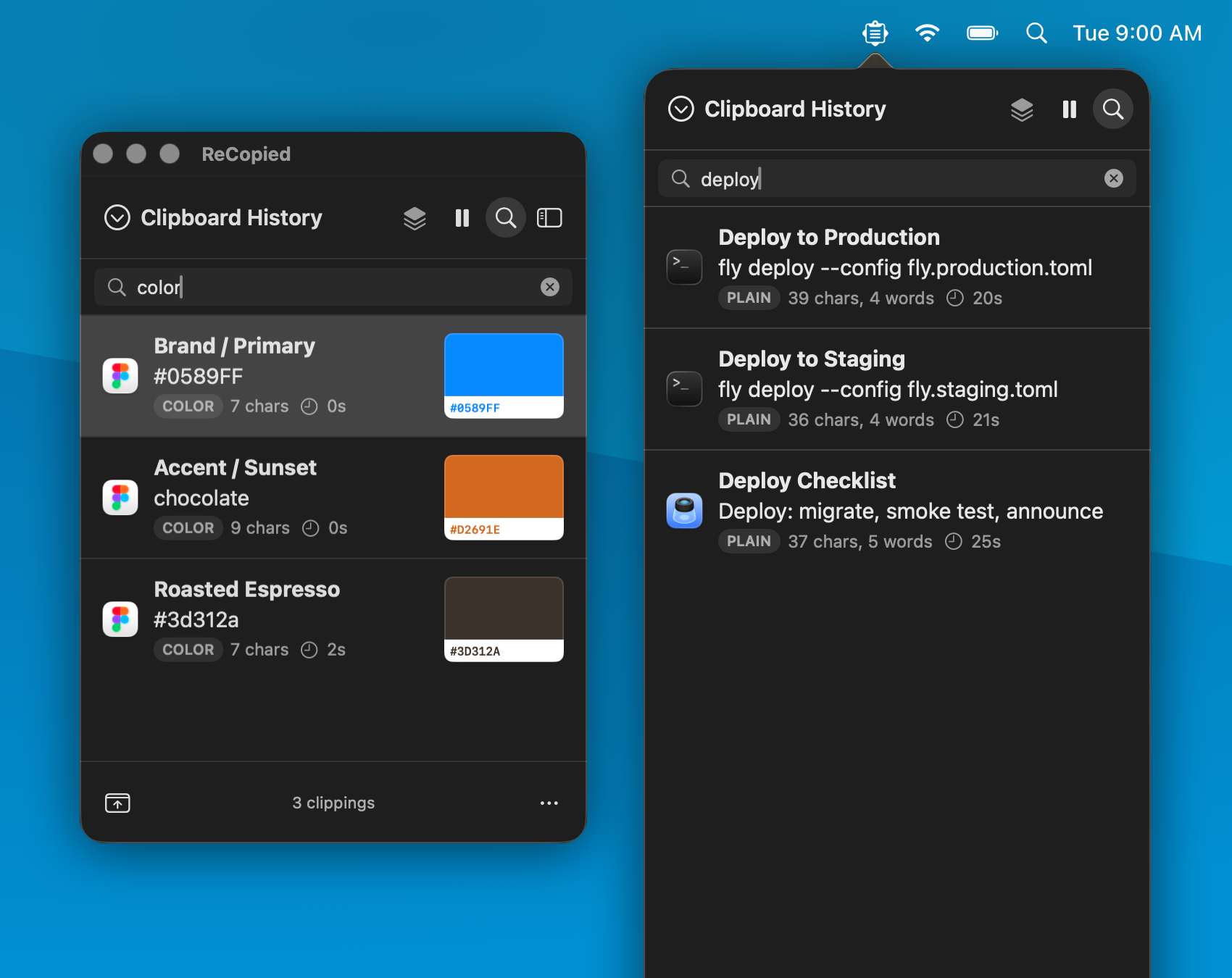Pause clipboard capture in menu bar popover
Screen dimensions: 1232x978
1069,109
